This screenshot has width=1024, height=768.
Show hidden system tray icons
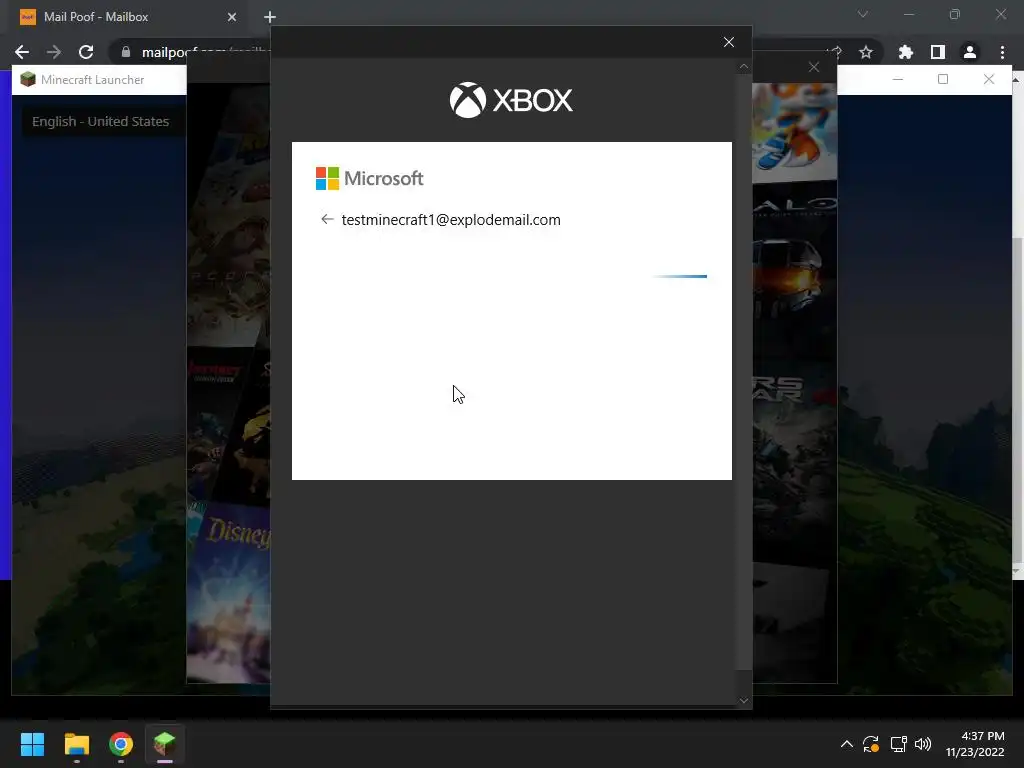846,744
